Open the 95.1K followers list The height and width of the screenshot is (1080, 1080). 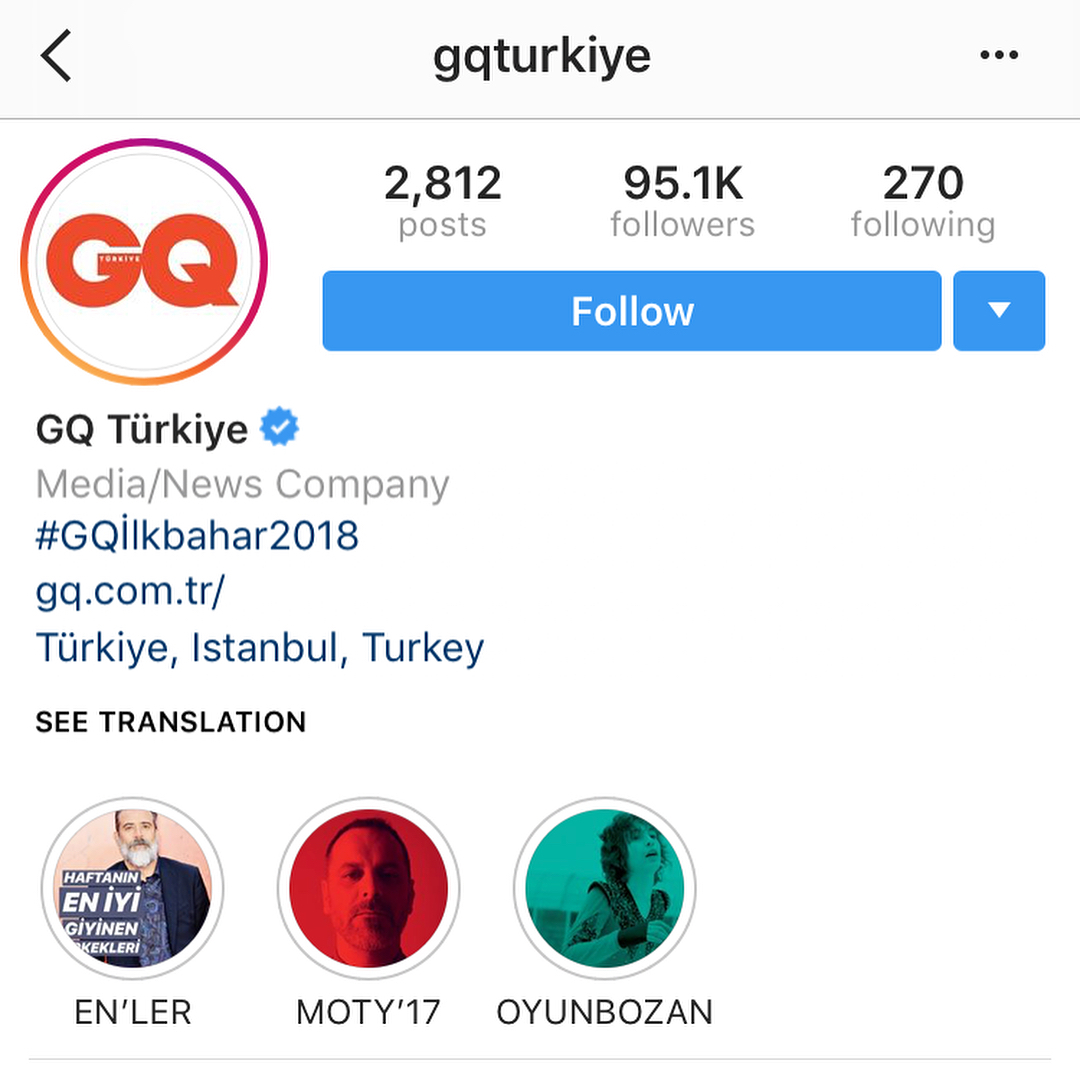pos(683,201)
